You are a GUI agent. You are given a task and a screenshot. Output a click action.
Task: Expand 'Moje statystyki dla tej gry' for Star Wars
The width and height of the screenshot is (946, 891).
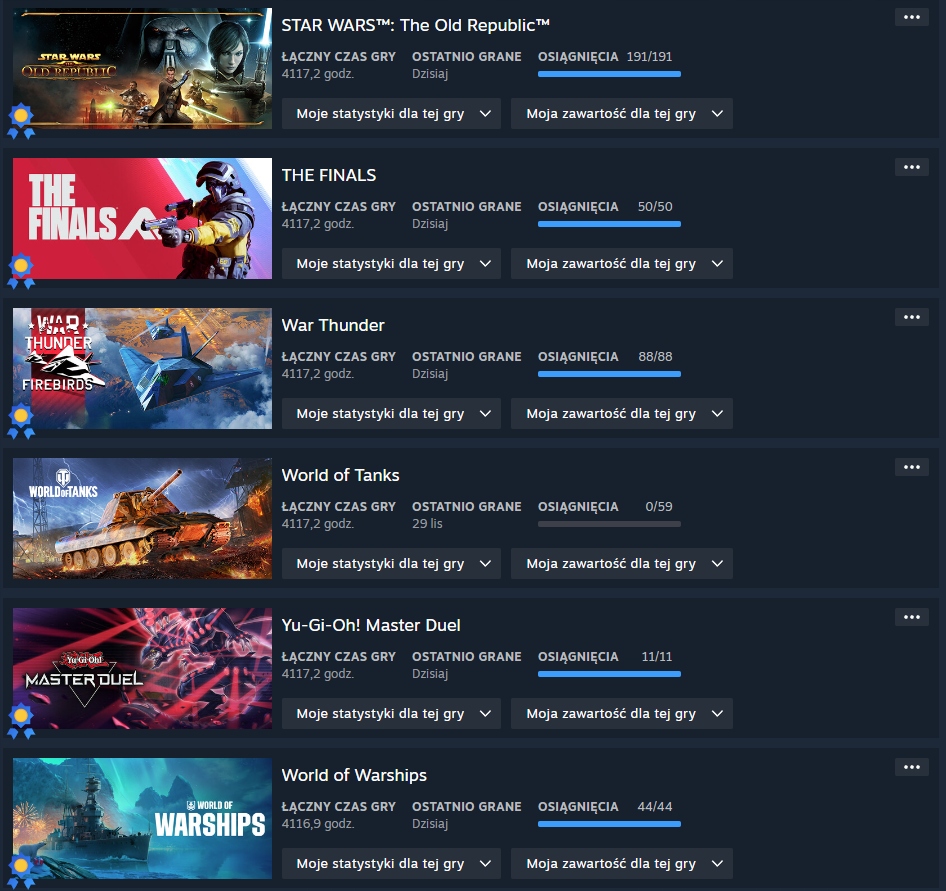pyautogui.click(x=391, y=113)
